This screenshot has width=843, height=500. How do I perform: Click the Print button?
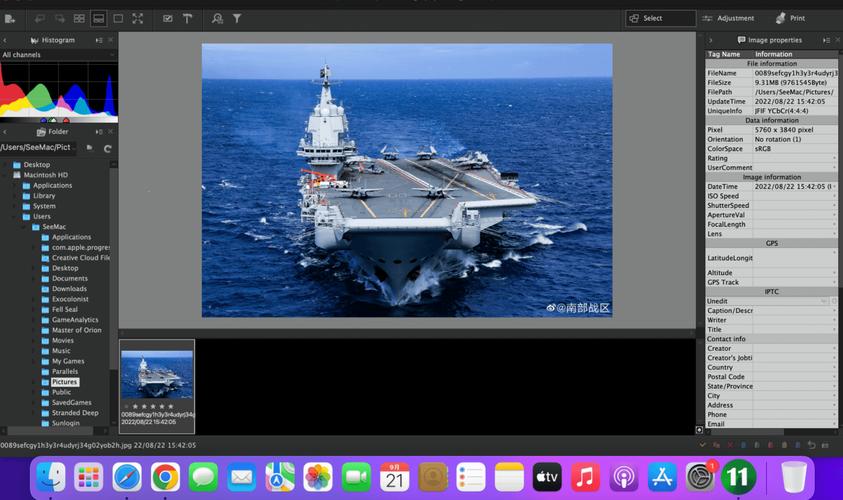click(790, 18)
